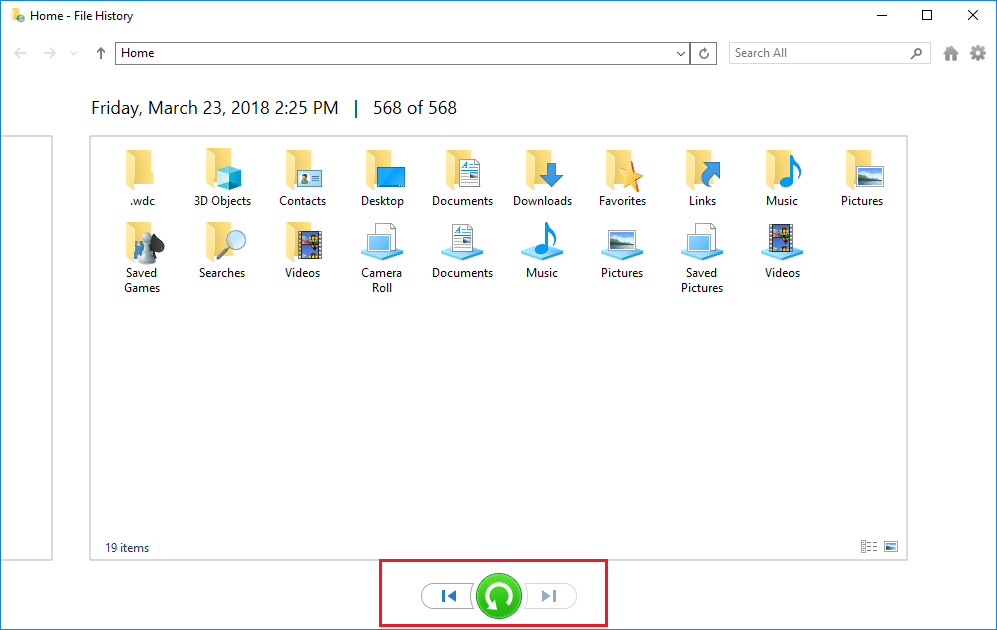Switch to large icons view layout
This screenshot has width=997, height=630.
pos(891,547)
